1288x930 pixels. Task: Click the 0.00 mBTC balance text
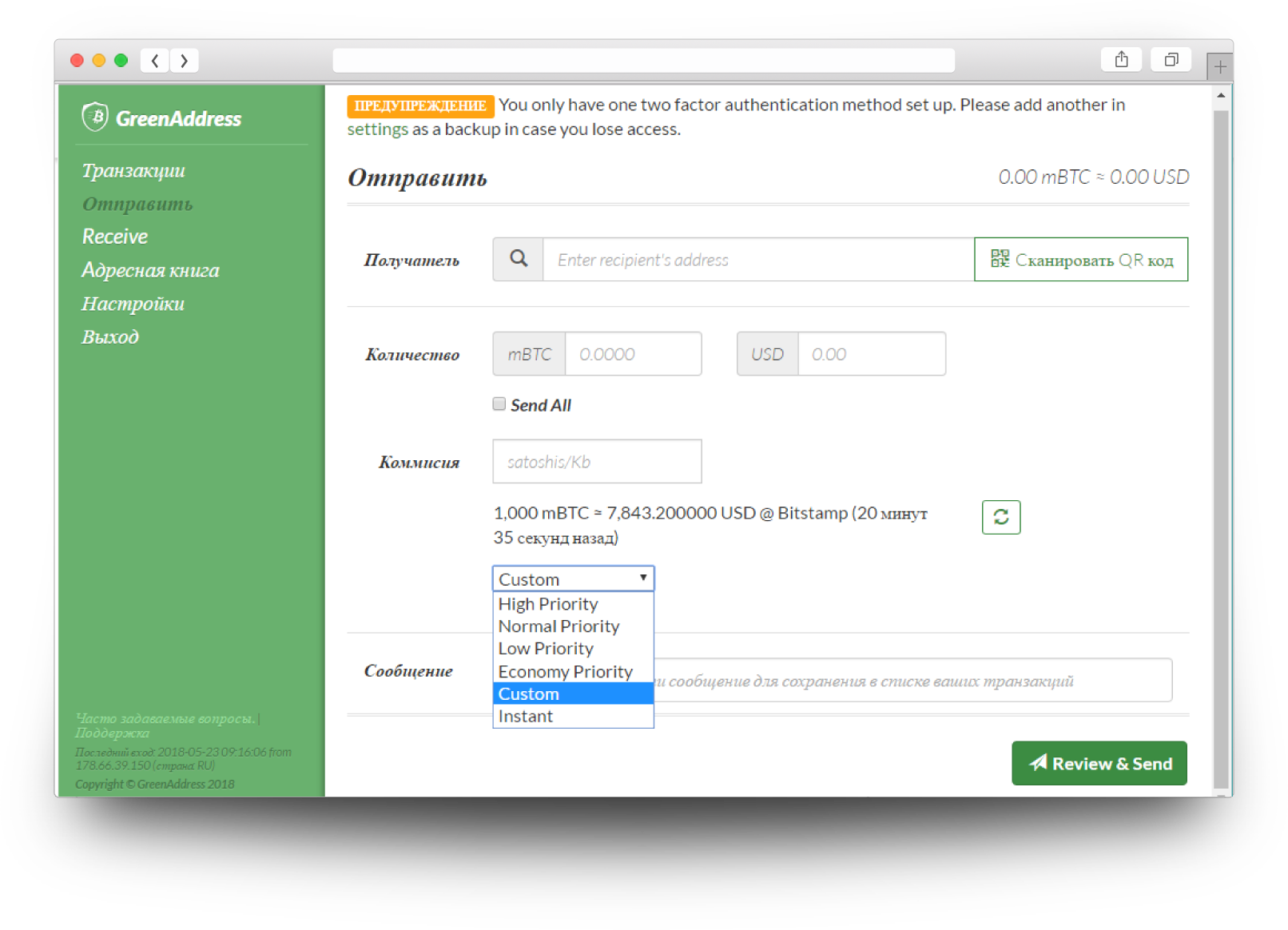point(1094,177)
